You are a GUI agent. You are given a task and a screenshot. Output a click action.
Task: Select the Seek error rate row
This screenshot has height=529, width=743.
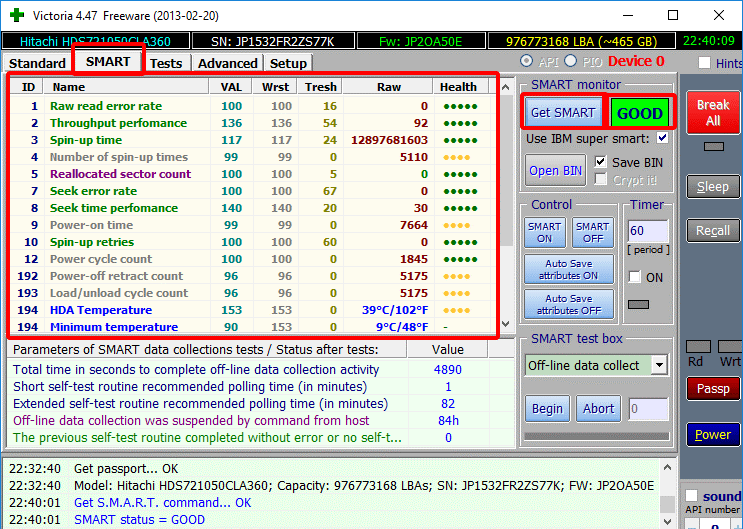coord(252,191)
